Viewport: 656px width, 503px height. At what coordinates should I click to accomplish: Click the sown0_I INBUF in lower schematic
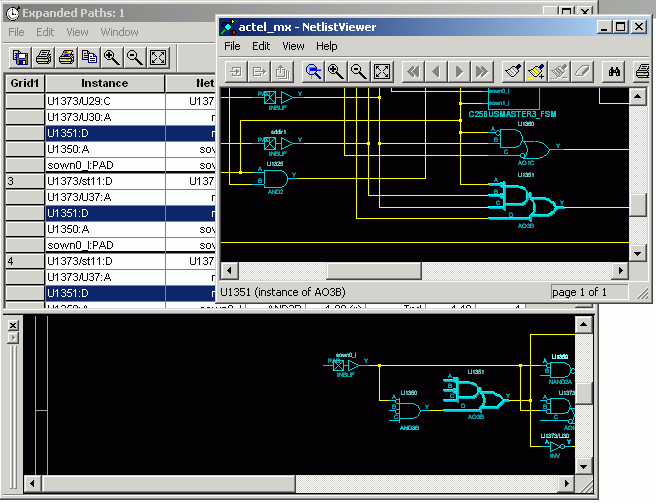click(x=346, y=366)
